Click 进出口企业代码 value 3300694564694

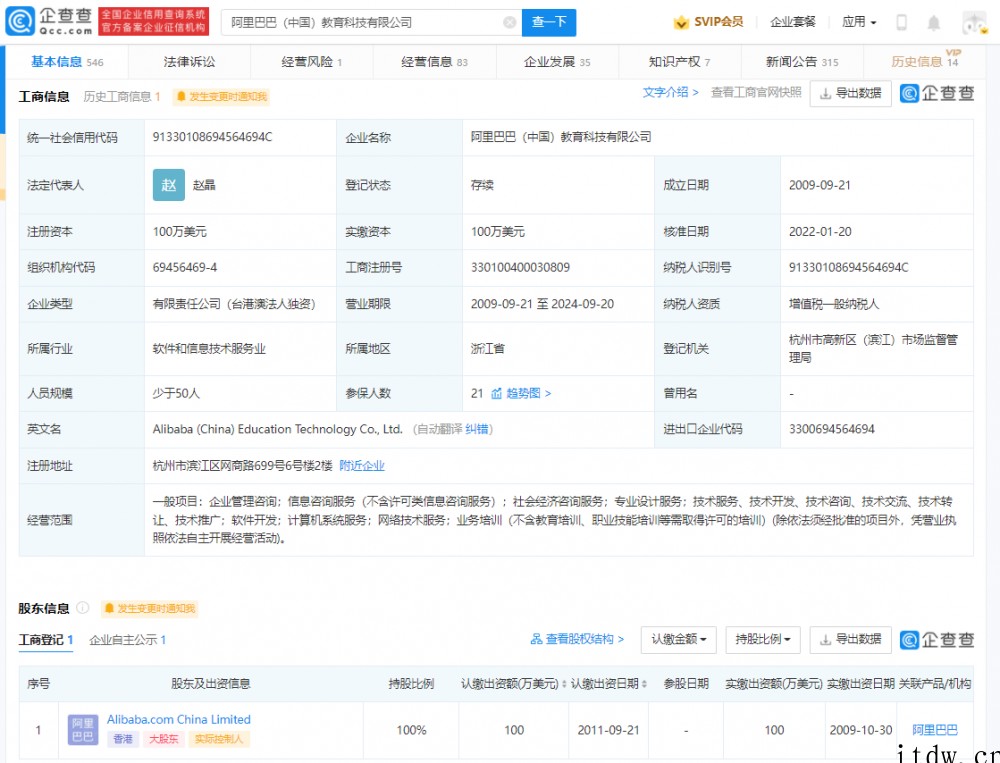pyautogui.click(x=832, y=429)
